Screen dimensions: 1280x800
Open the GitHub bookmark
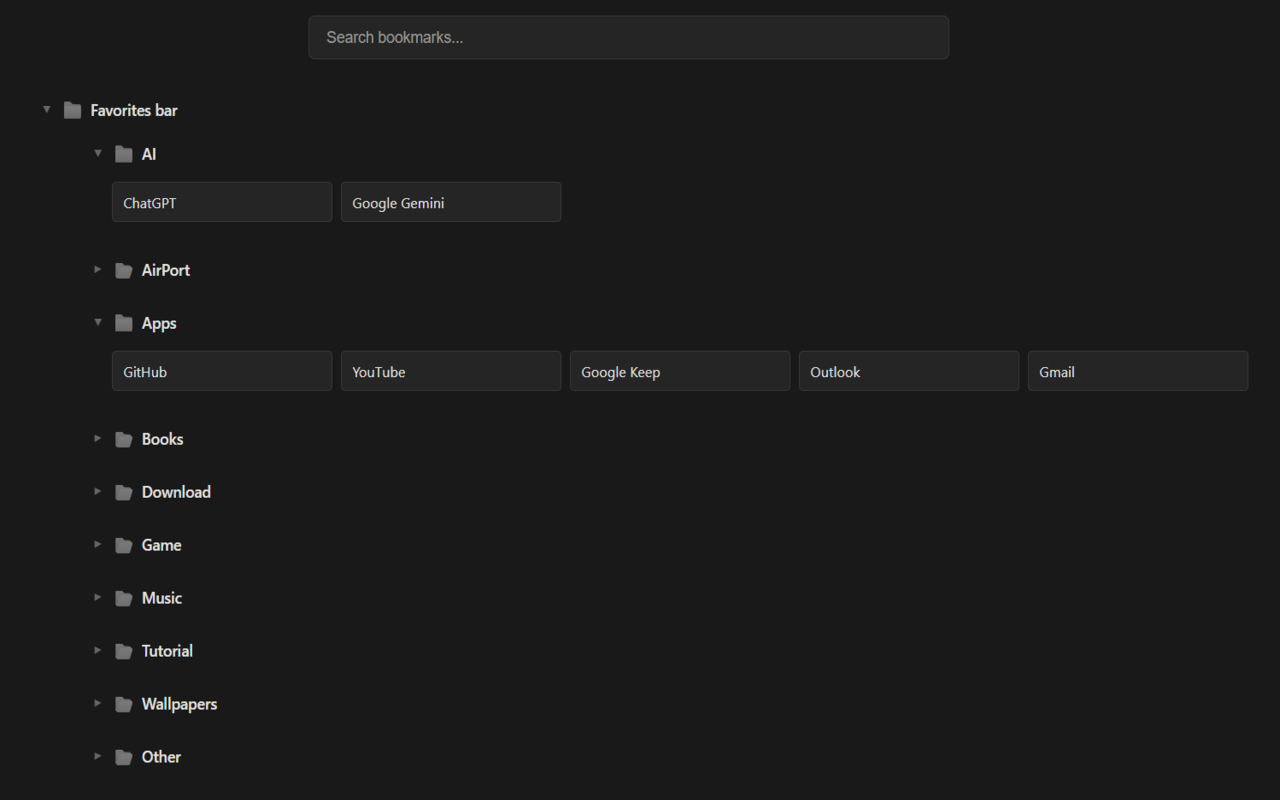(222, 371)
